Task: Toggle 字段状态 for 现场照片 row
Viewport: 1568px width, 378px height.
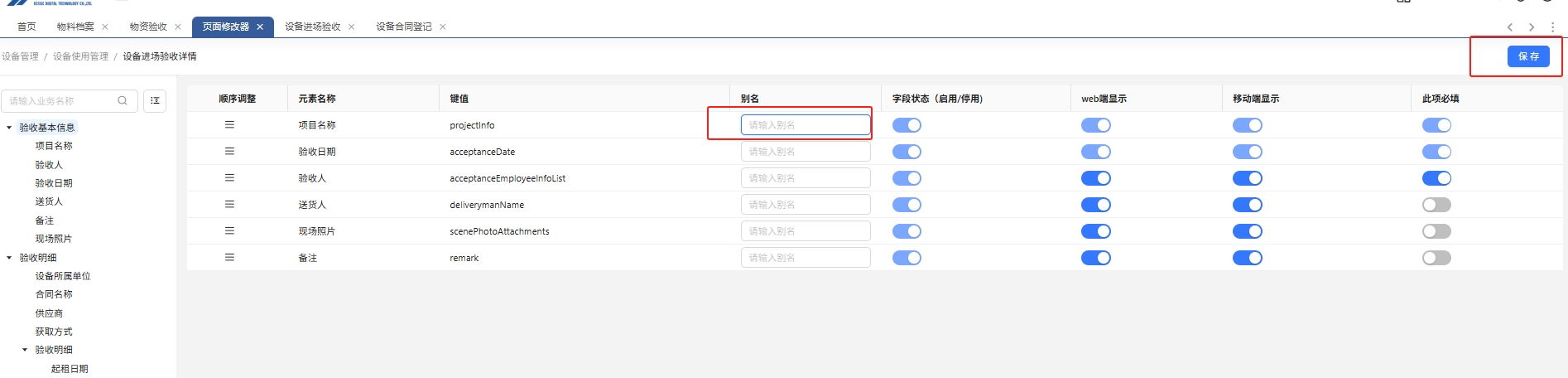Action: [x=907, y=231]
